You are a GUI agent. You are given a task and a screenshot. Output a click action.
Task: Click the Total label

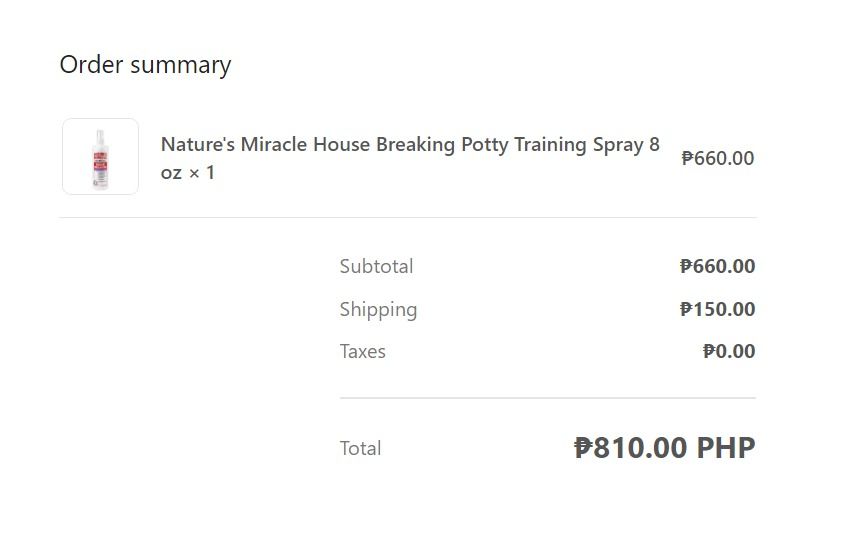pos(360,449)
